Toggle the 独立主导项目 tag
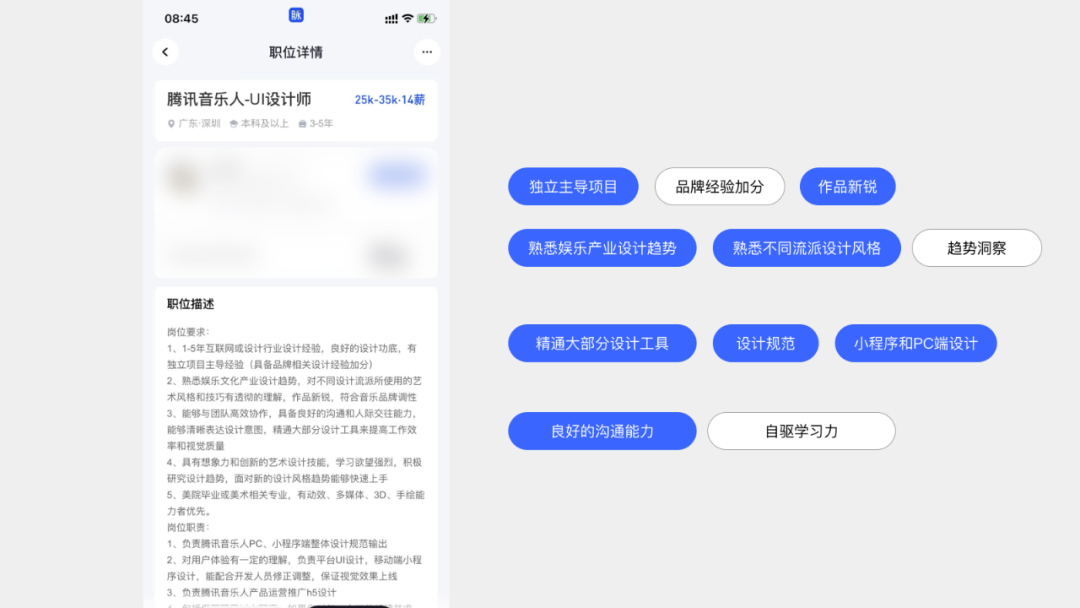 click(x=573, y=187)
